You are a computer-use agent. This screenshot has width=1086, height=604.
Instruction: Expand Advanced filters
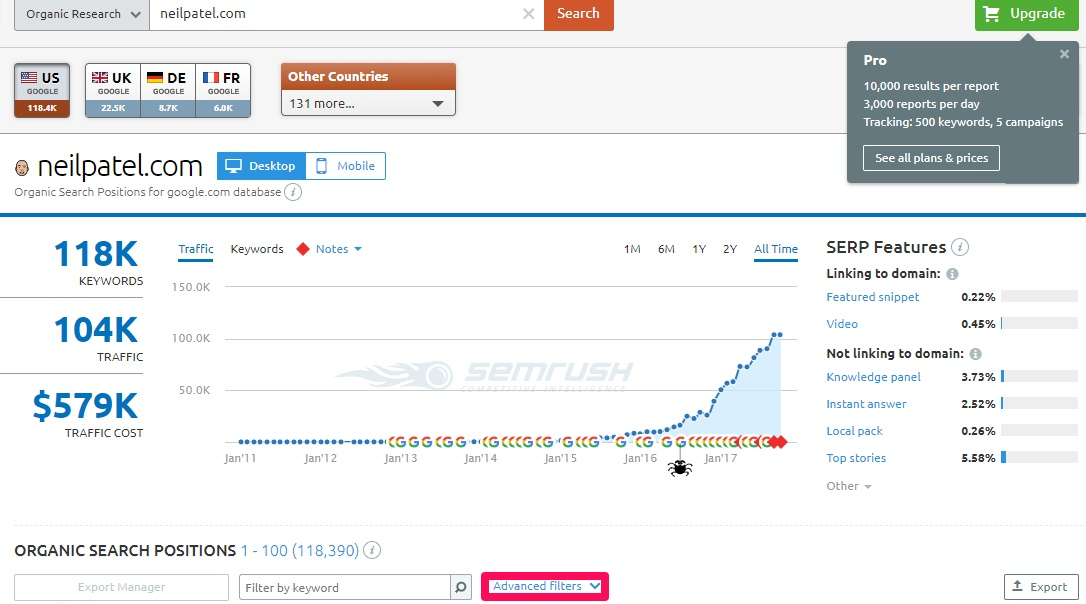point(545,587)
